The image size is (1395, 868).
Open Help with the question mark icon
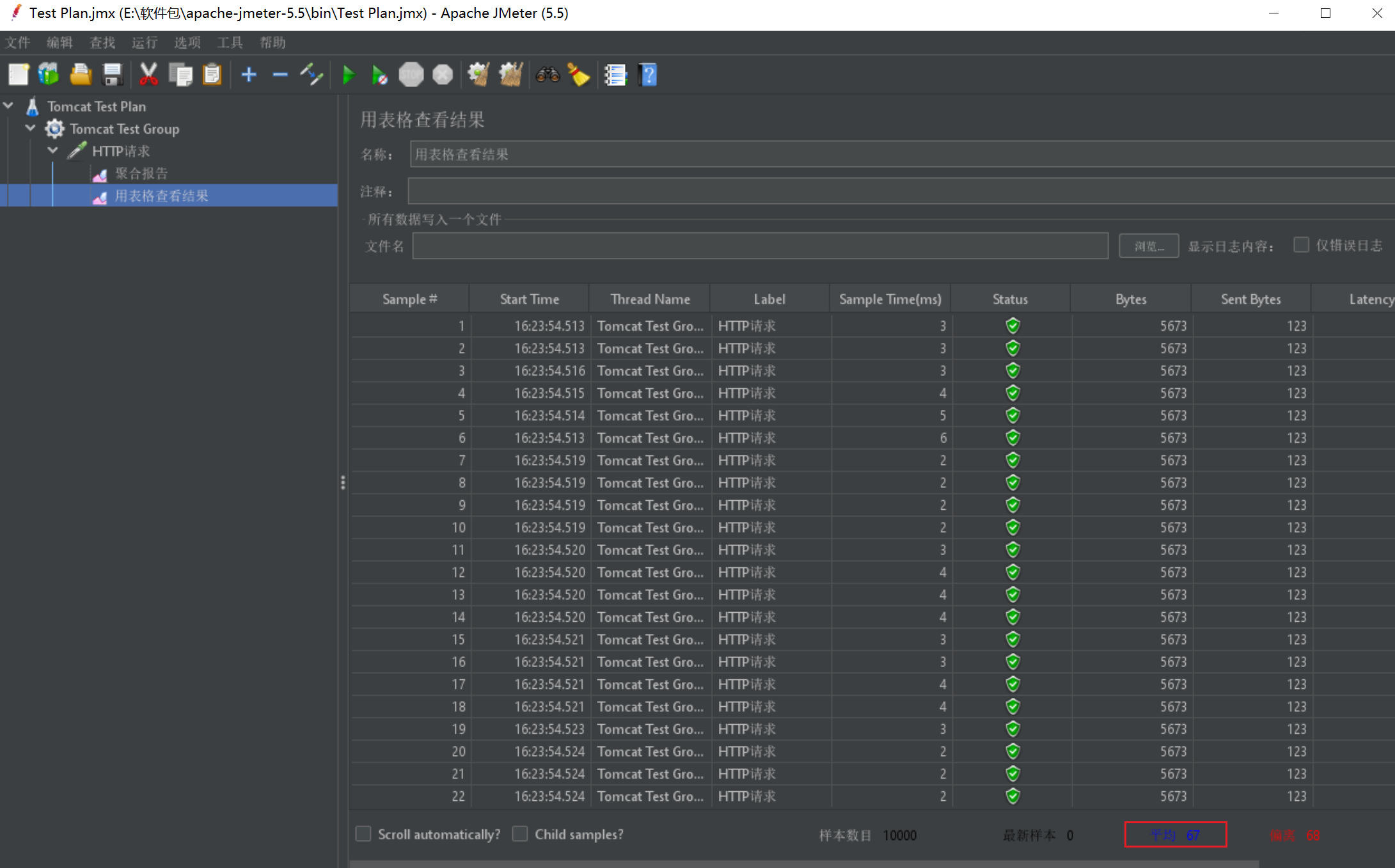(x=648, y=75)
